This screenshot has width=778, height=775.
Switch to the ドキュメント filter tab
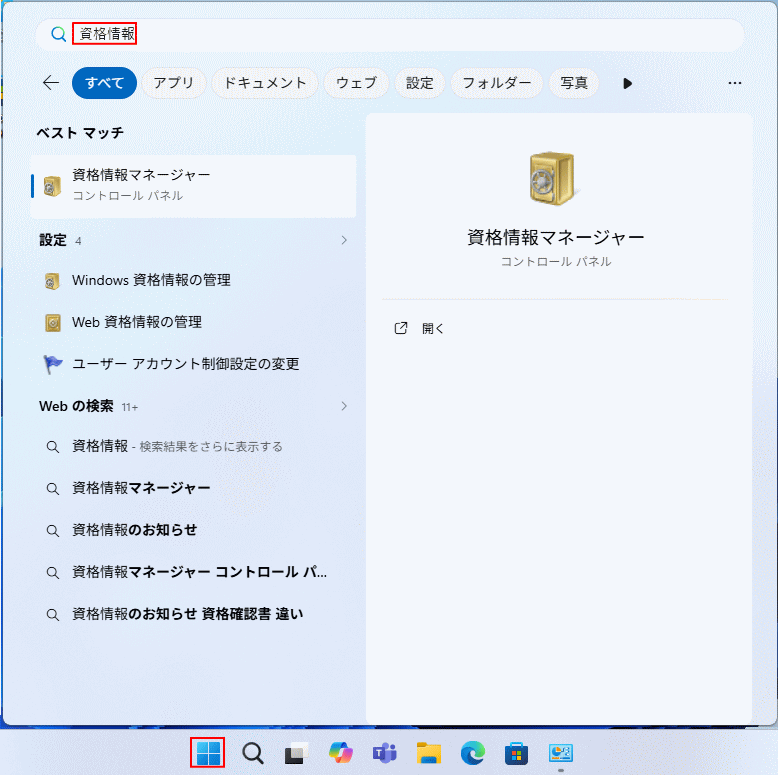pyautogui.click(x=265, y=83)
